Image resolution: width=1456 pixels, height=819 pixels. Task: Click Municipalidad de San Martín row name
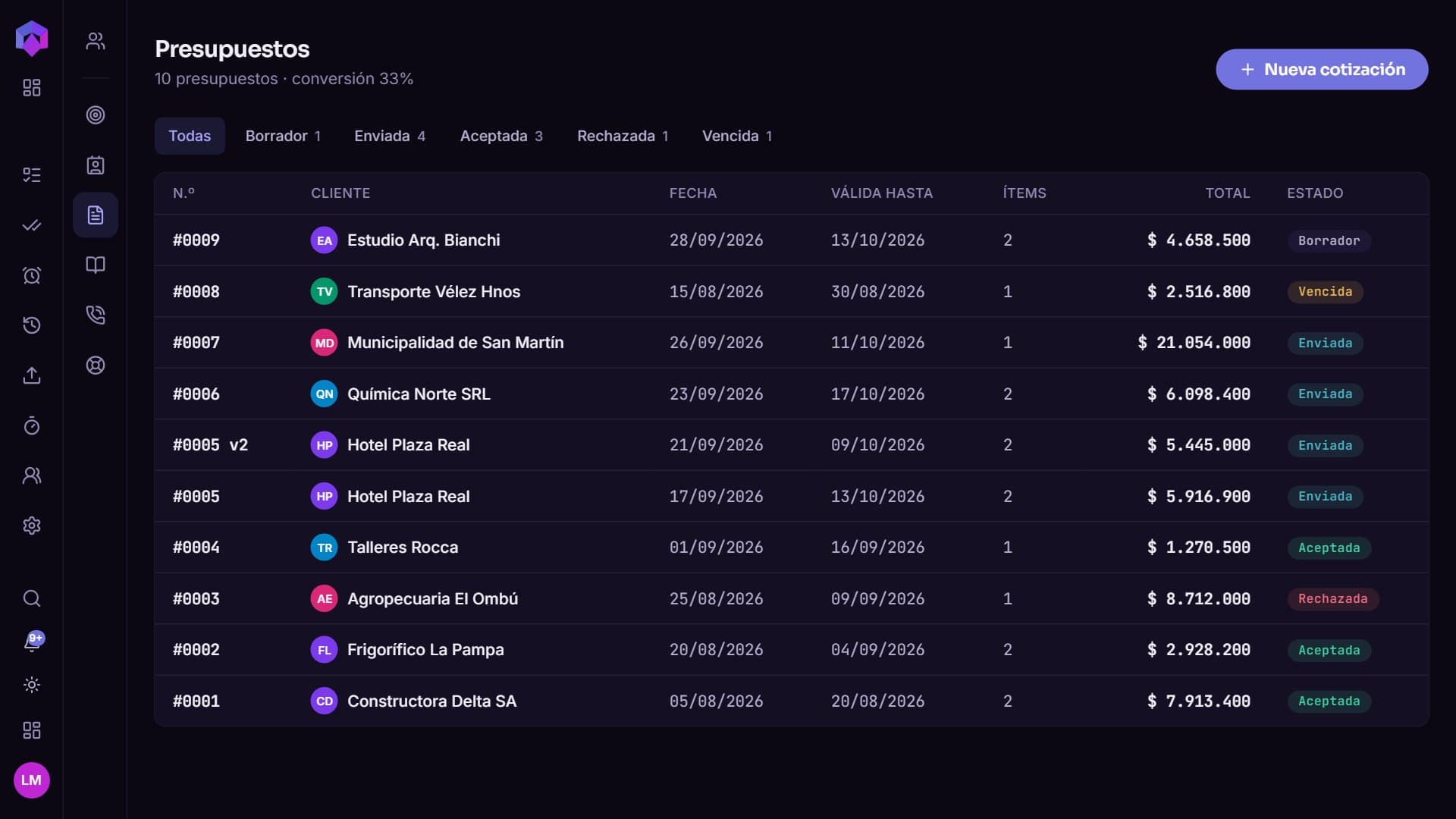[455, 343]
